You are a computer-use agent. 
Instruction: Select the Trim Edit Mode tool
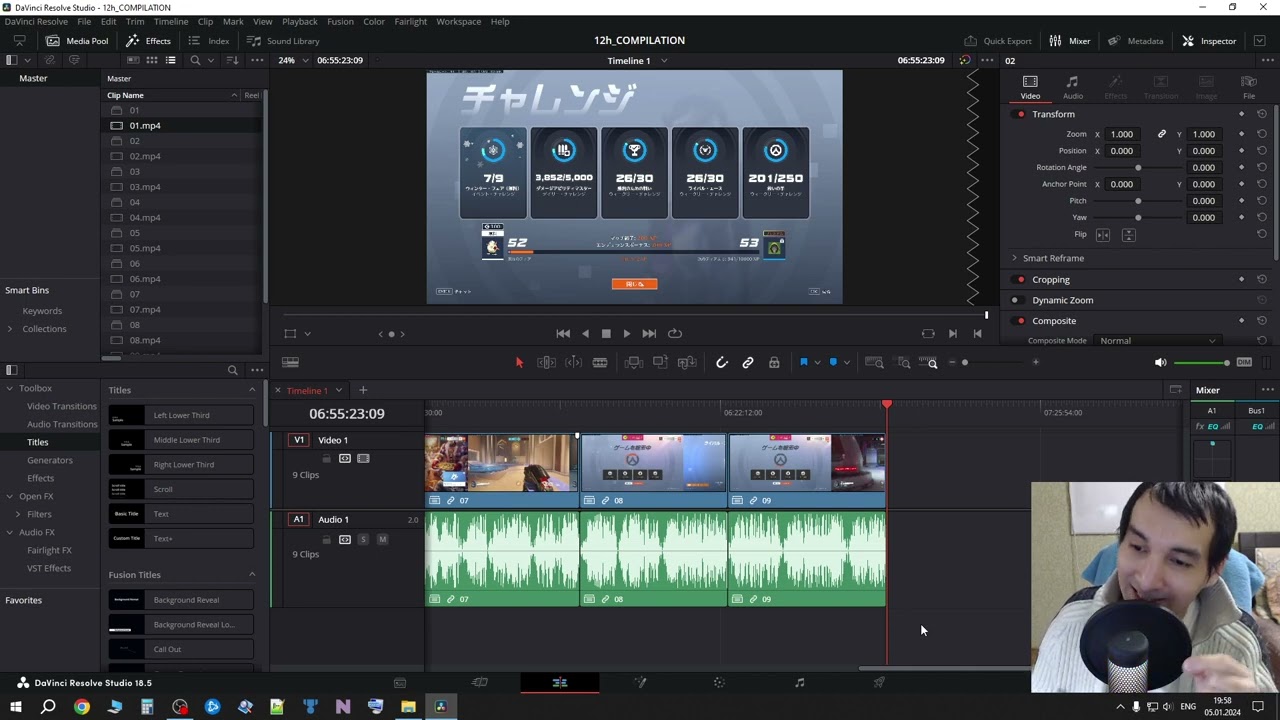546,362
